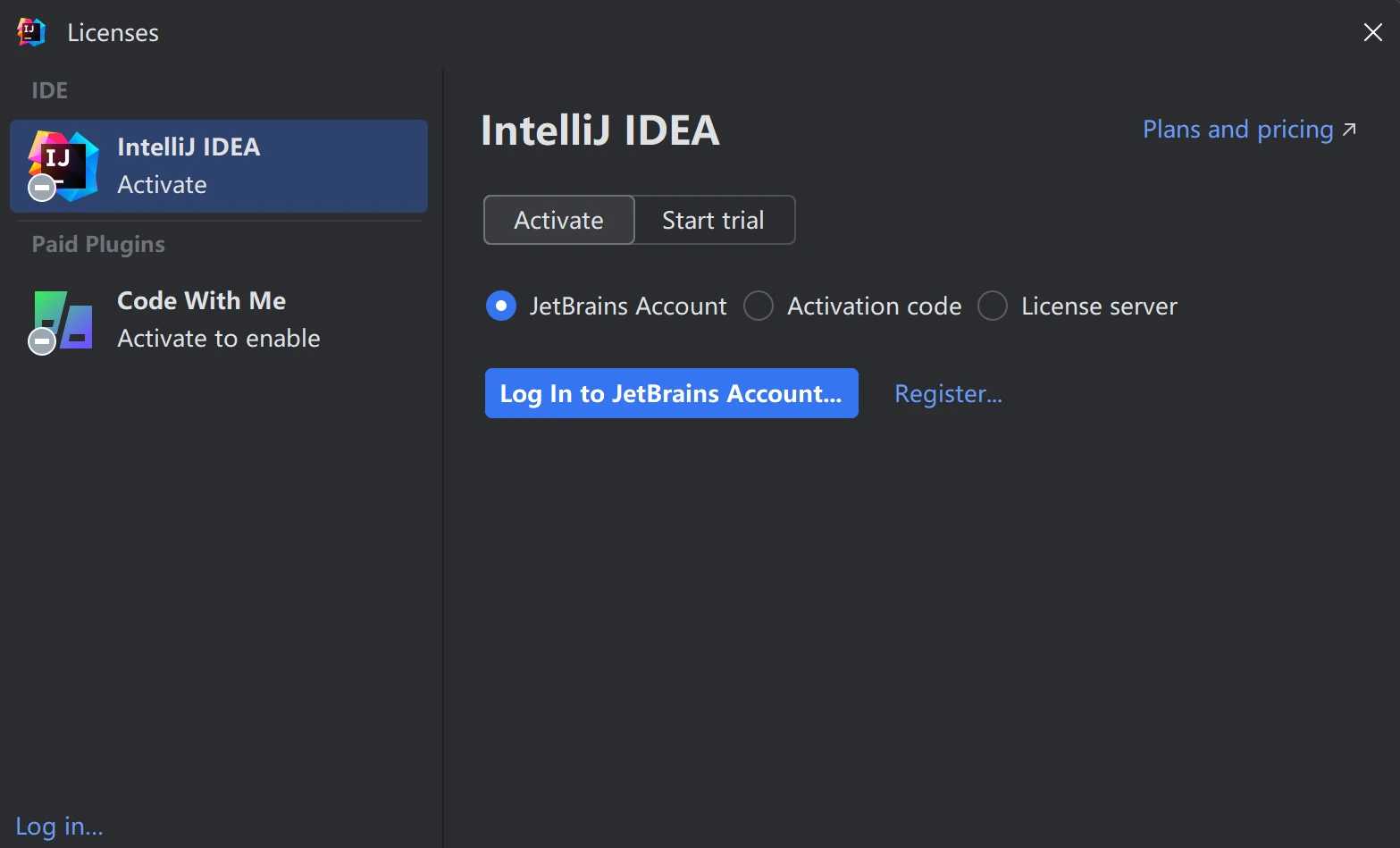Image resolution: width=1400 pixels, height=848 pixels.
Task: Click the Paid Plugins section header
Action: pyautogui.click(x=98, y=245)
